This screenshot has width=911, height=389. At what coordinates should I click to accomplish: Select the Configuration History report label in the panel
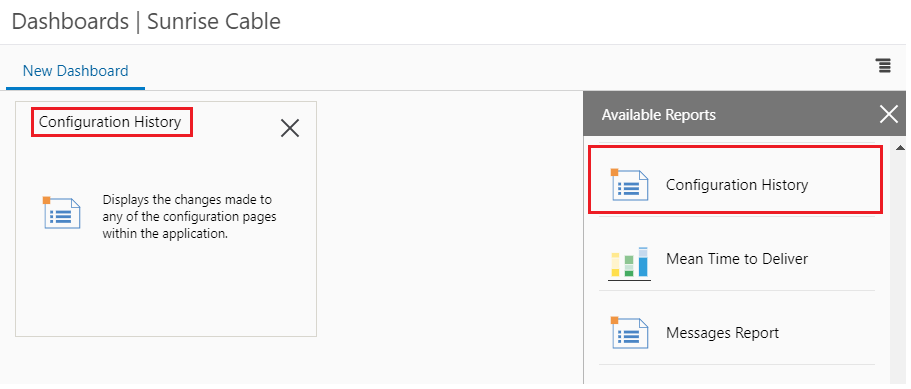tap(737, 185)
